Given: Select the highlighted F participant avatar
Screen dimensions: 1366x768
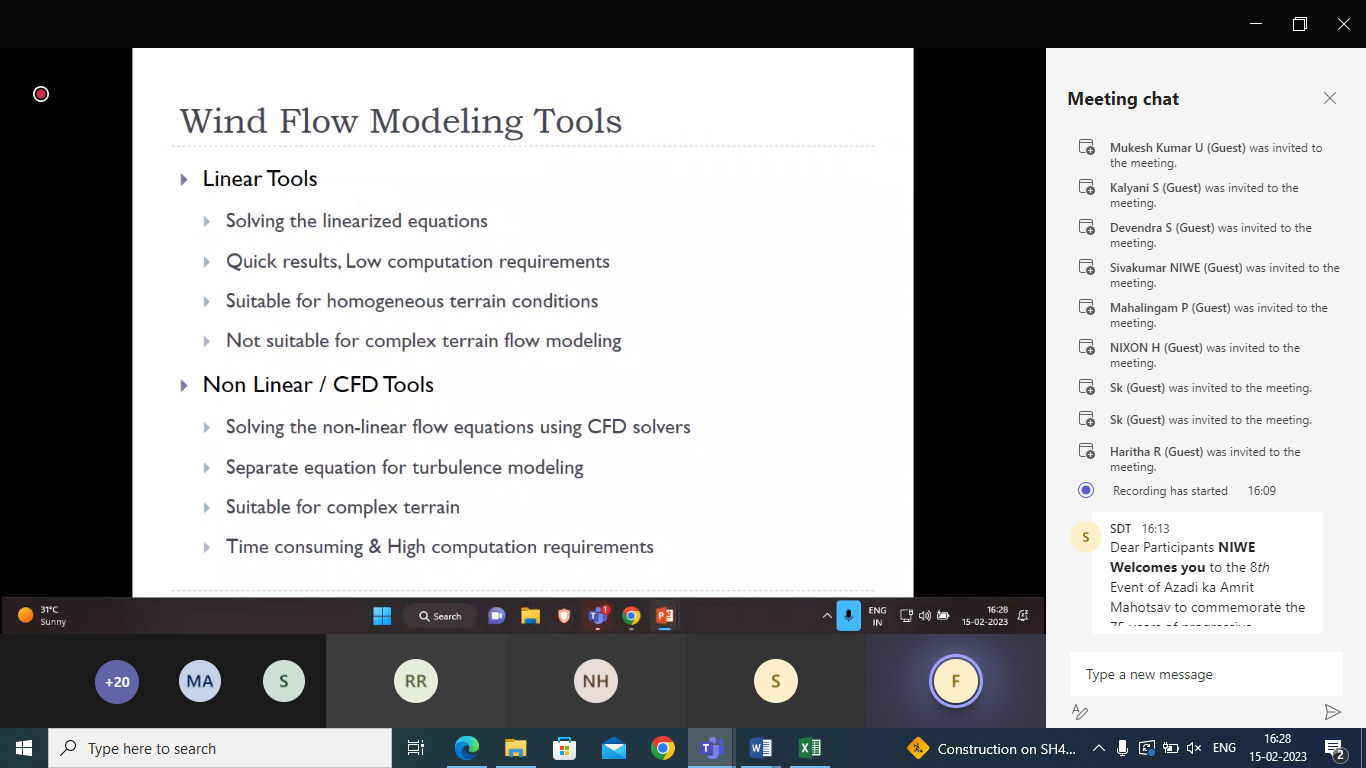Looking at the screenshot, I should (x=955, y=682).
